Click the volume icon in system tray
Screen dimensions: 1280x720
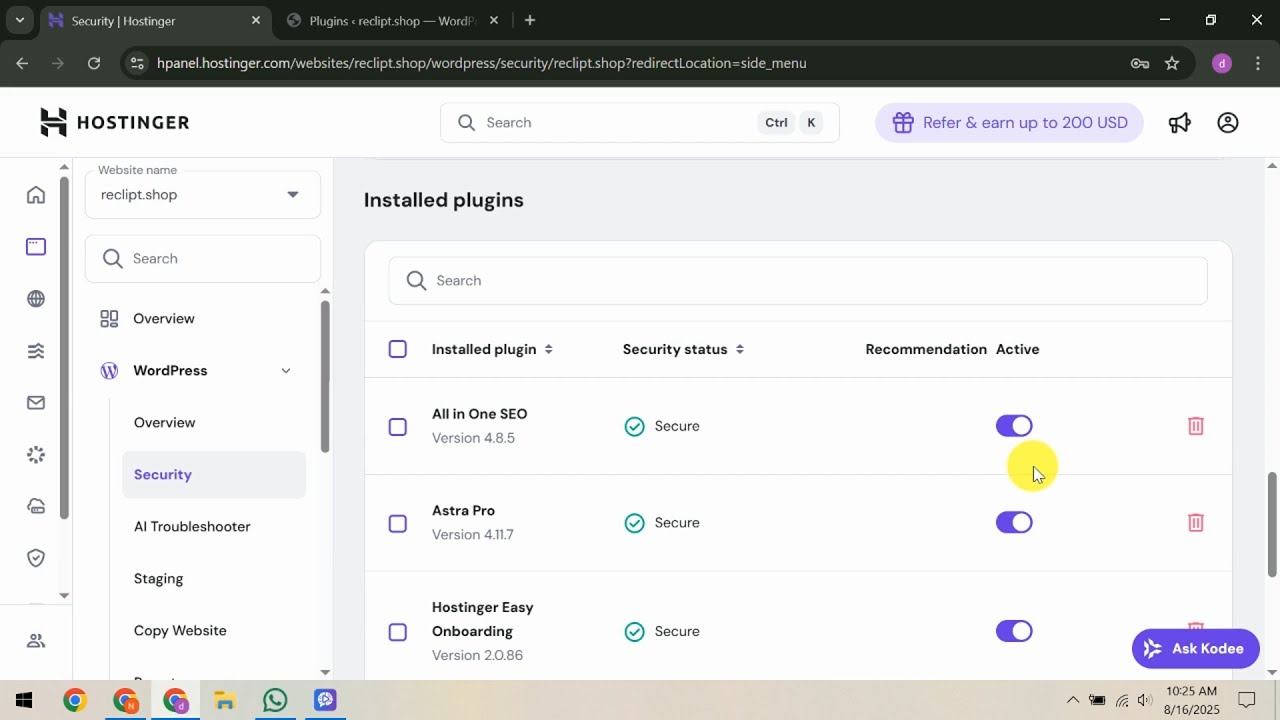(x=1145, y=700)
